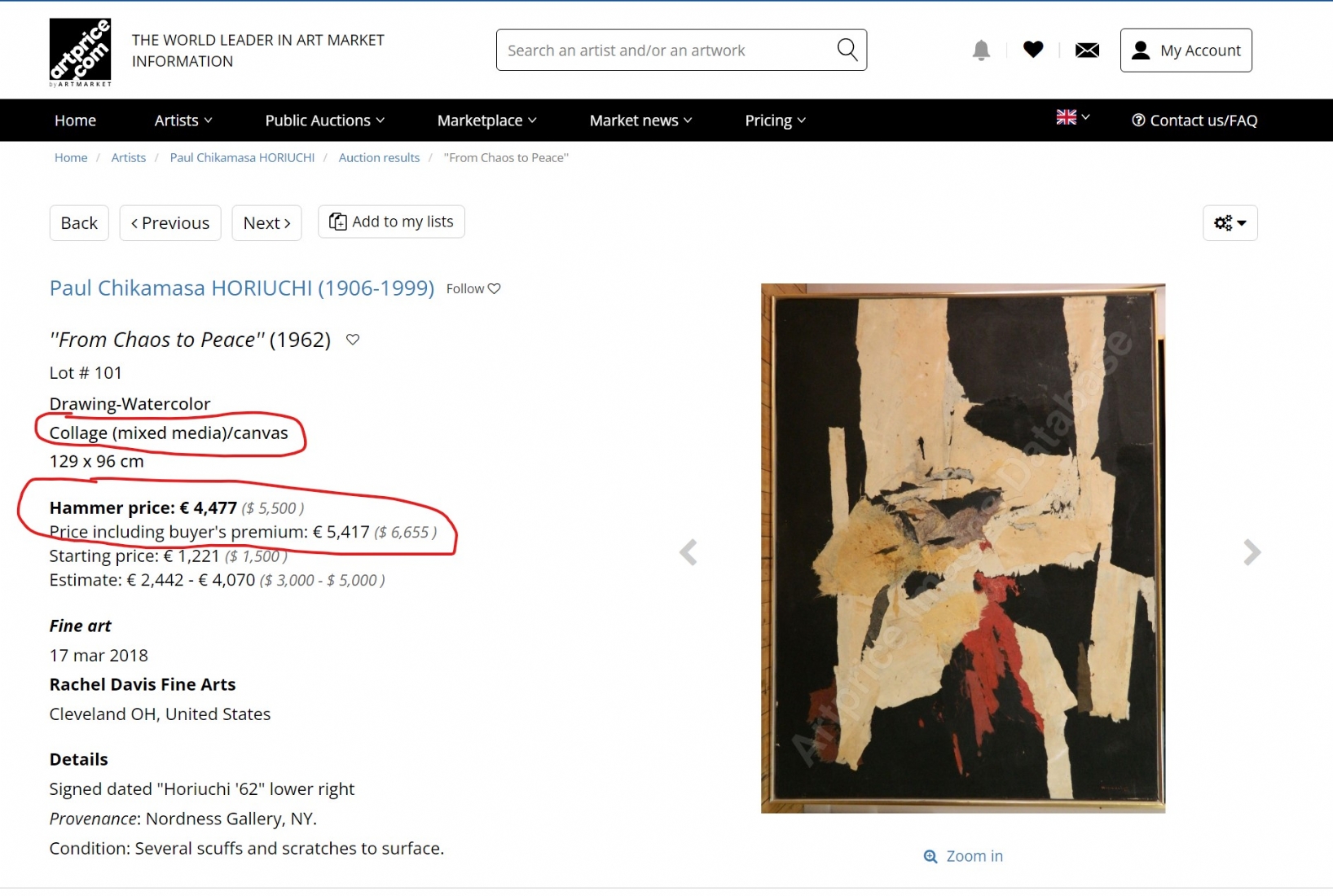
Task: Open the Auction results breadcrumb link
Action: click(379, 158)
